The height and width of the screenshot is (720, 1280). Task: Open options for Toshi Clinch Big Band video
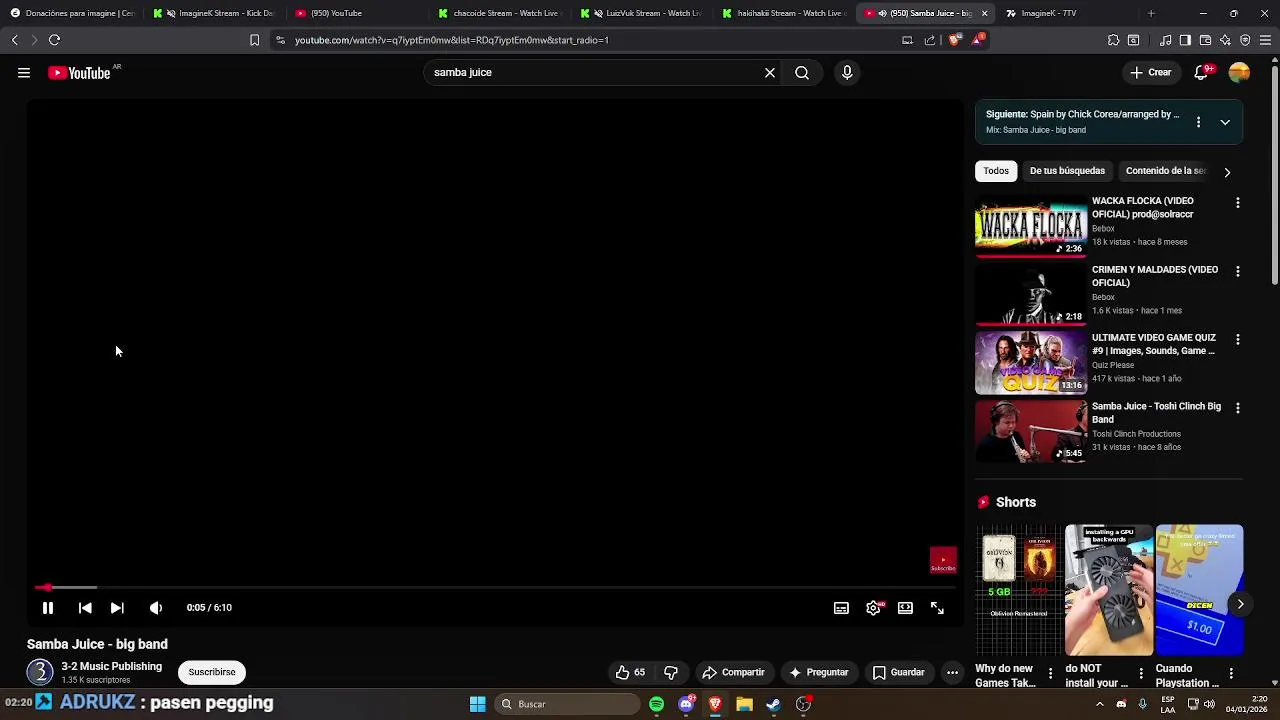(1238, 408)
